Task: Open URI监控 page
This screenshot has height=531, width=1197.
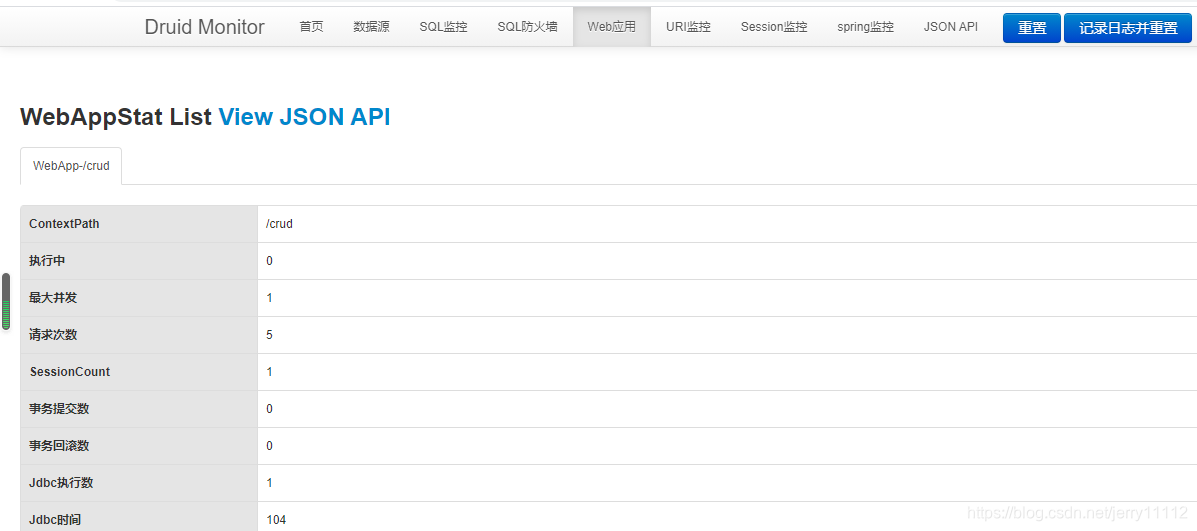Action: pos(688,27)
